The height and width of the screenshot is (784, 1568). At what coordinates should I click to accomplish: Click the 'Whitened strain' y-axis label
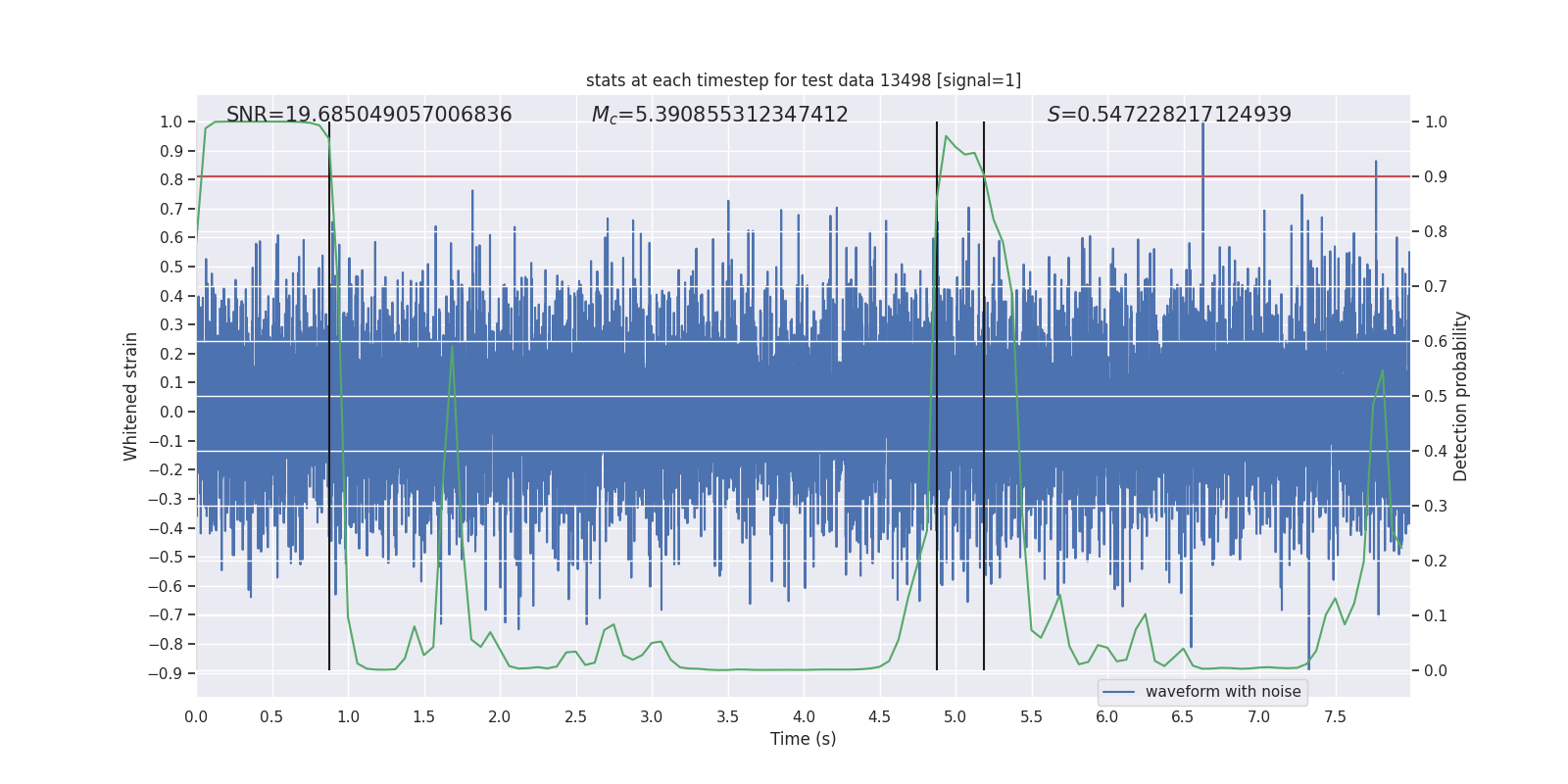130,396
